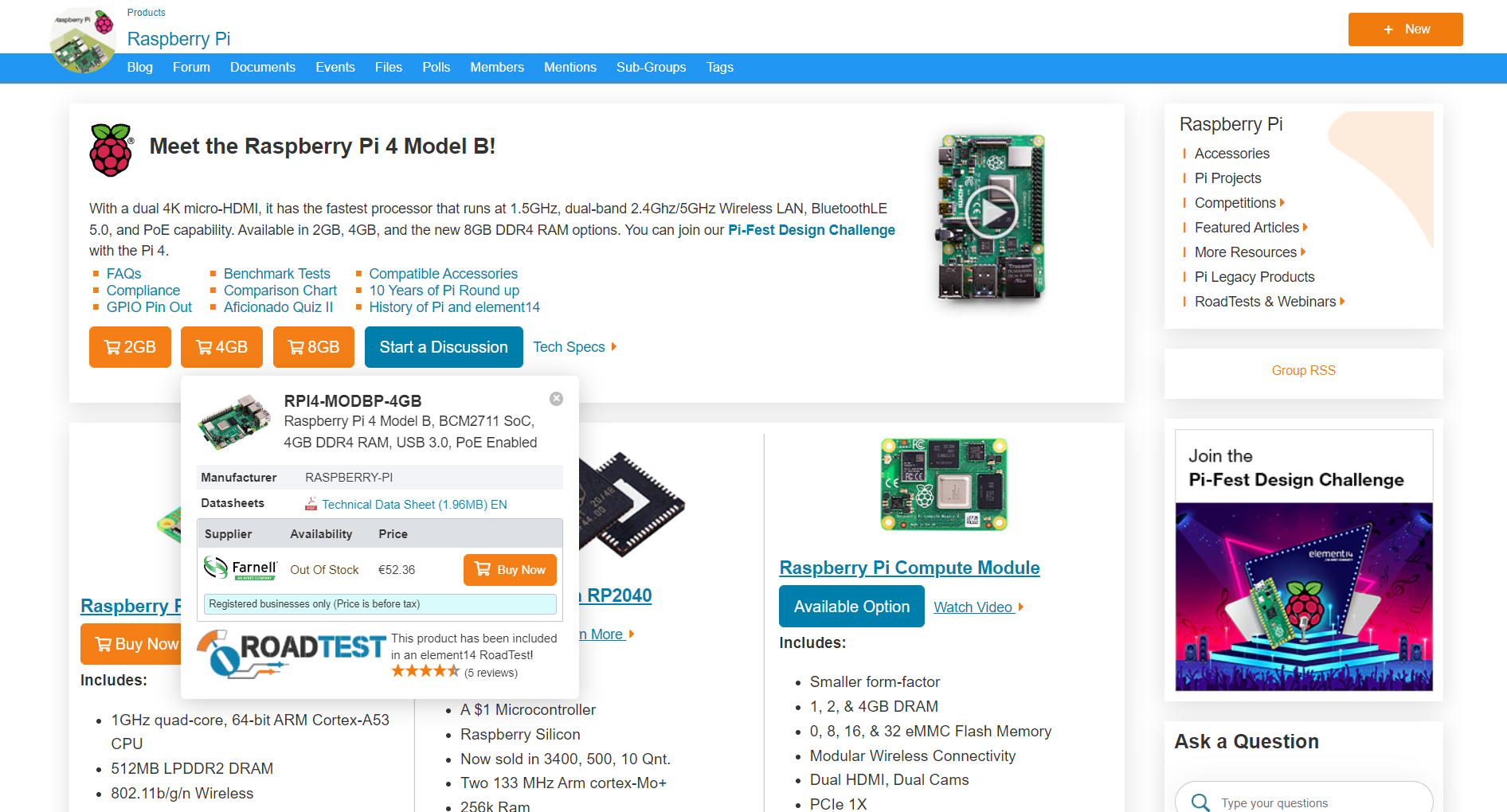The image size is (1507, 812).
Task: Open the GPIO Pin Out link
Action: [x=149, y=307]
